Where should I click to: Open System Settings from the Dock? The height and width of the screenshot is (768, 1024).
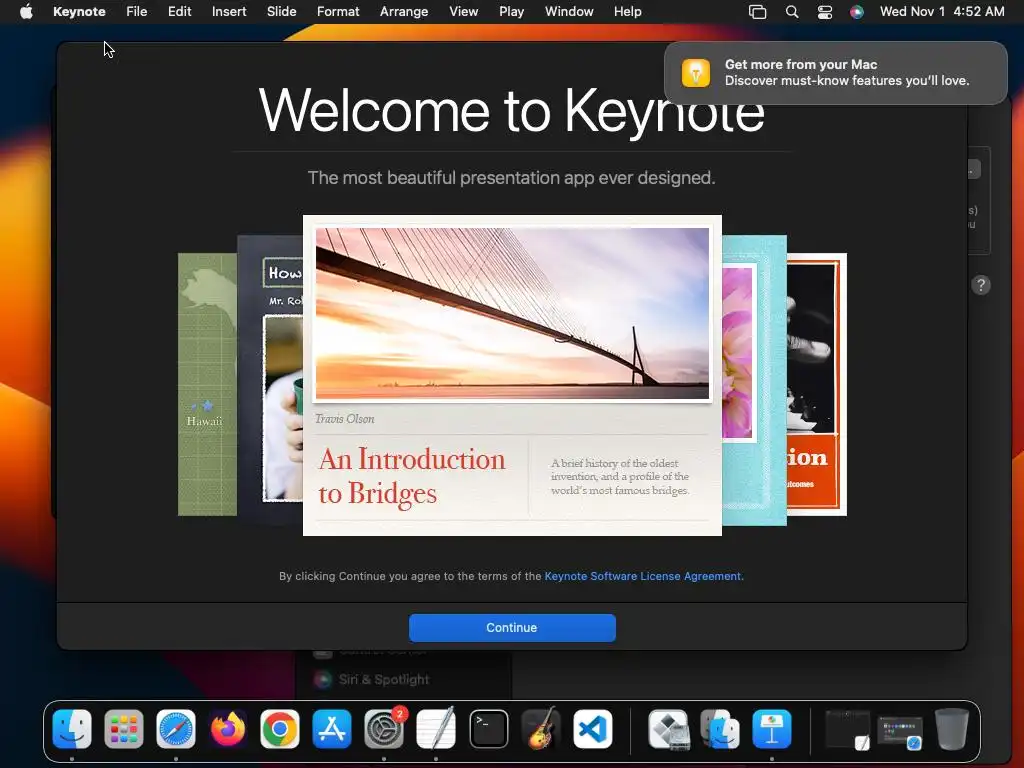pyautogui.click(x=384, y=729)
